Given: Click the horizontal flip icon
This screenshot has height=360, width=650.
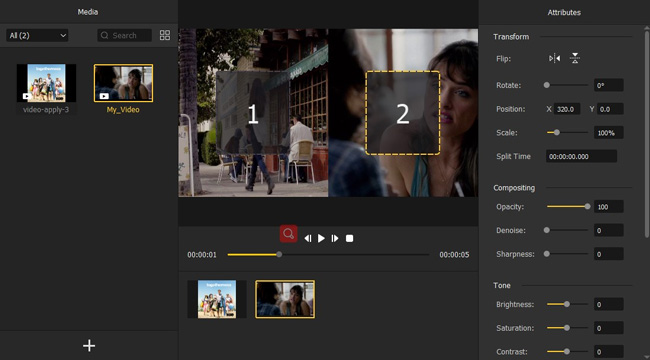Looking at the screenshot, I should coord(555,58).
